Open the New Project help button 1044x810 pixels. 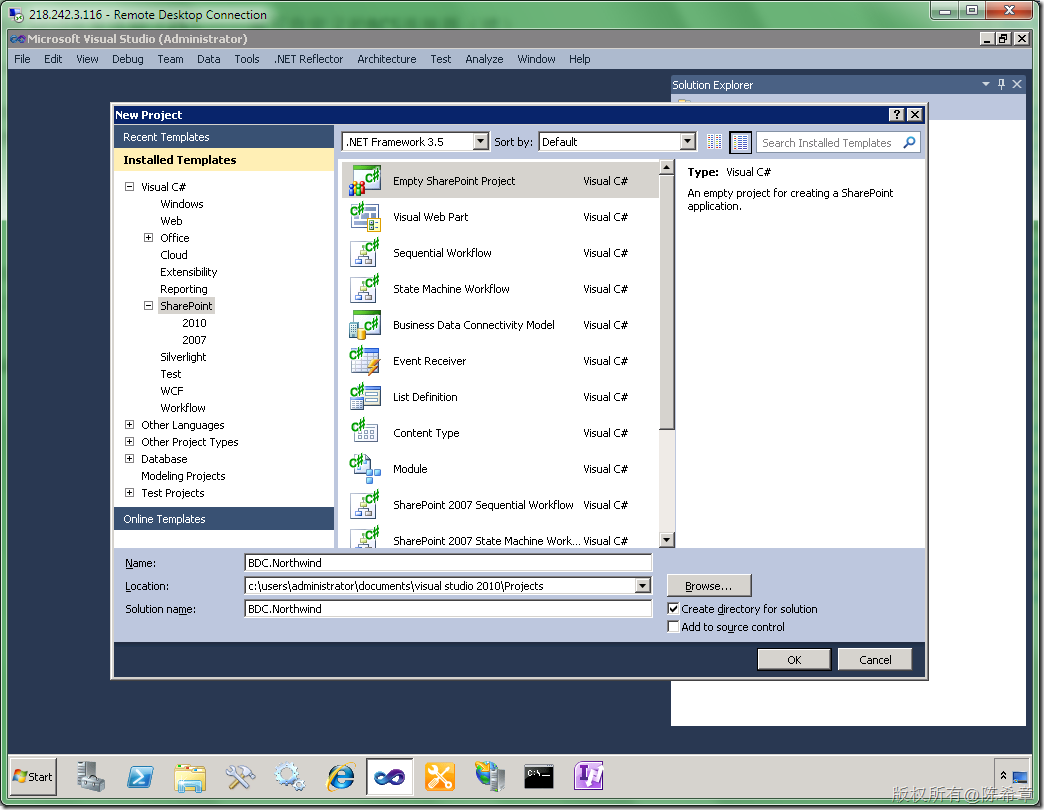coord(897,114)
